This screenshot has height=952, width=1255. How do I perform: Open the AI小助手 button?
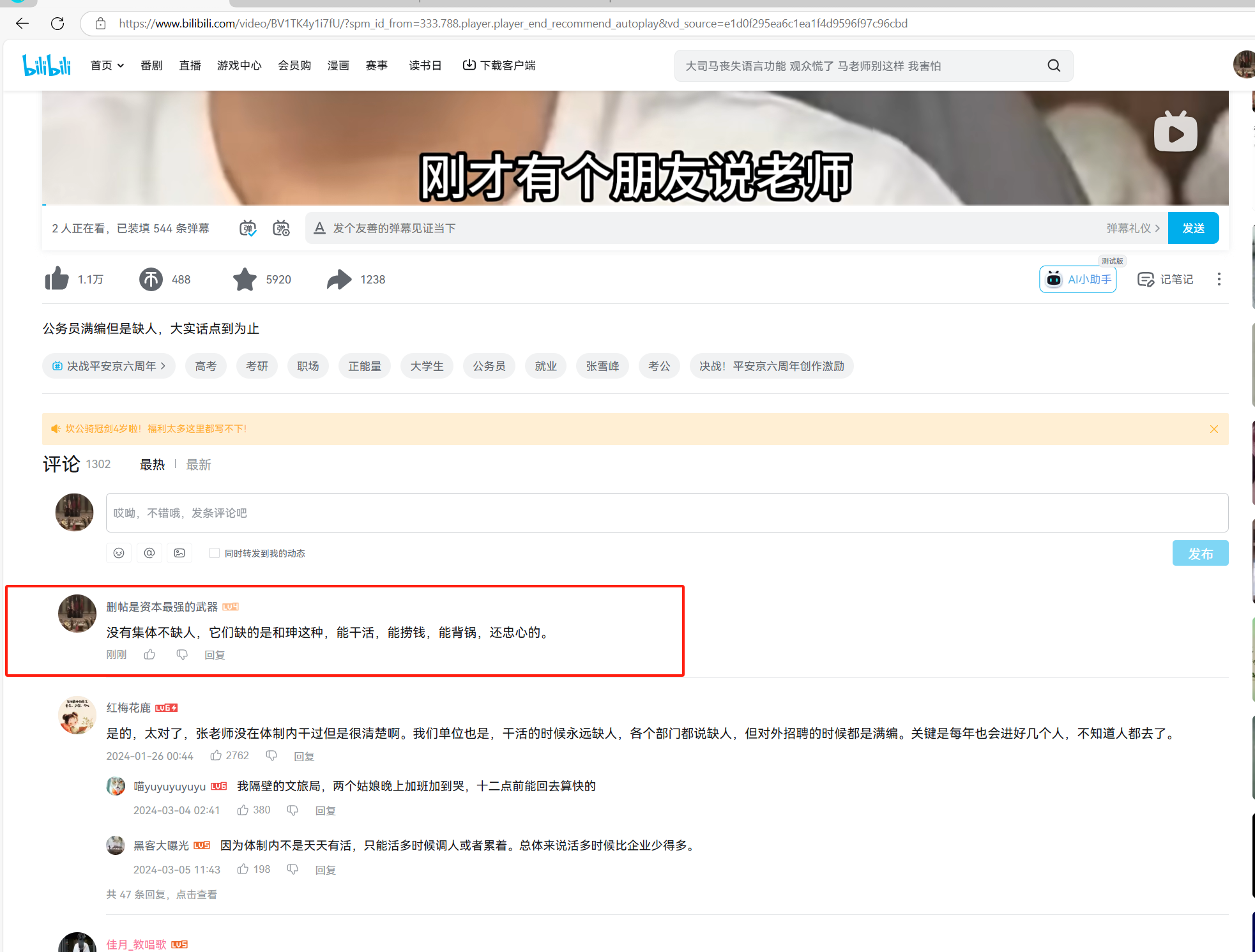pyautogui.click(x=1078, y=279)
